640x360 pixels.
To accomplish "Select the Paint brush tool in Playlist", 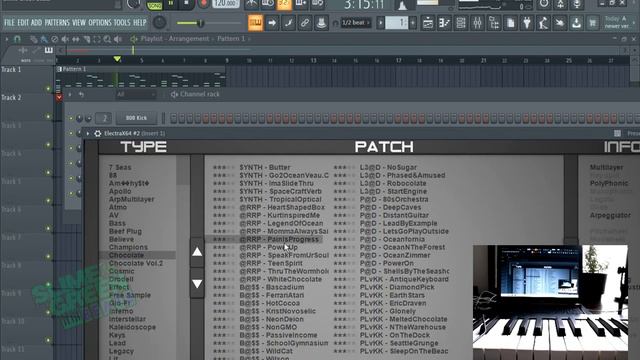I will (44, 39).
